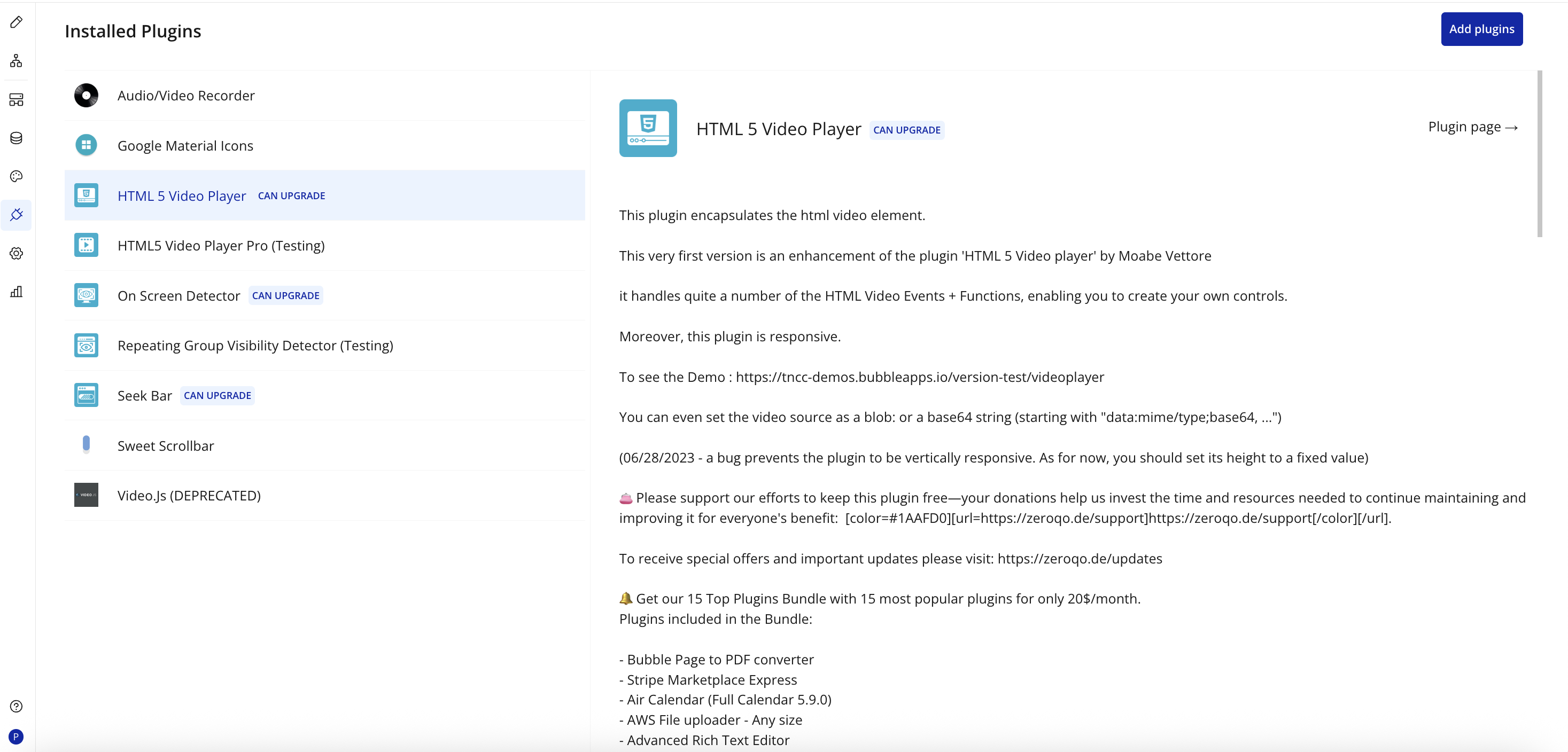Open the Plugin page link
This screenshot has height=752, width=1568.
(1472, 127)
